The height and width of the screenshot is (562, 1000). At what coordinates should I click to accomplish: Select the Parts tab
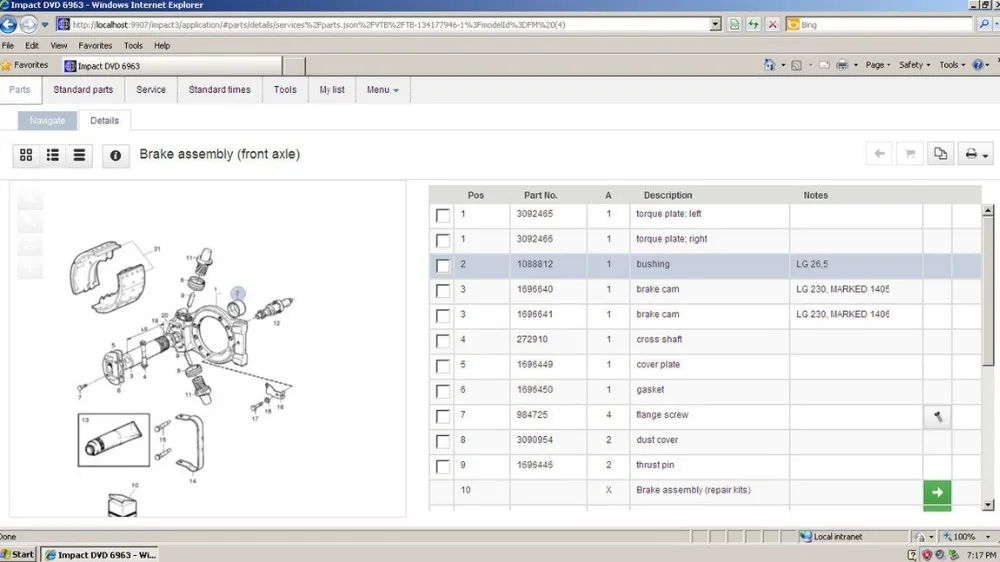20,90
